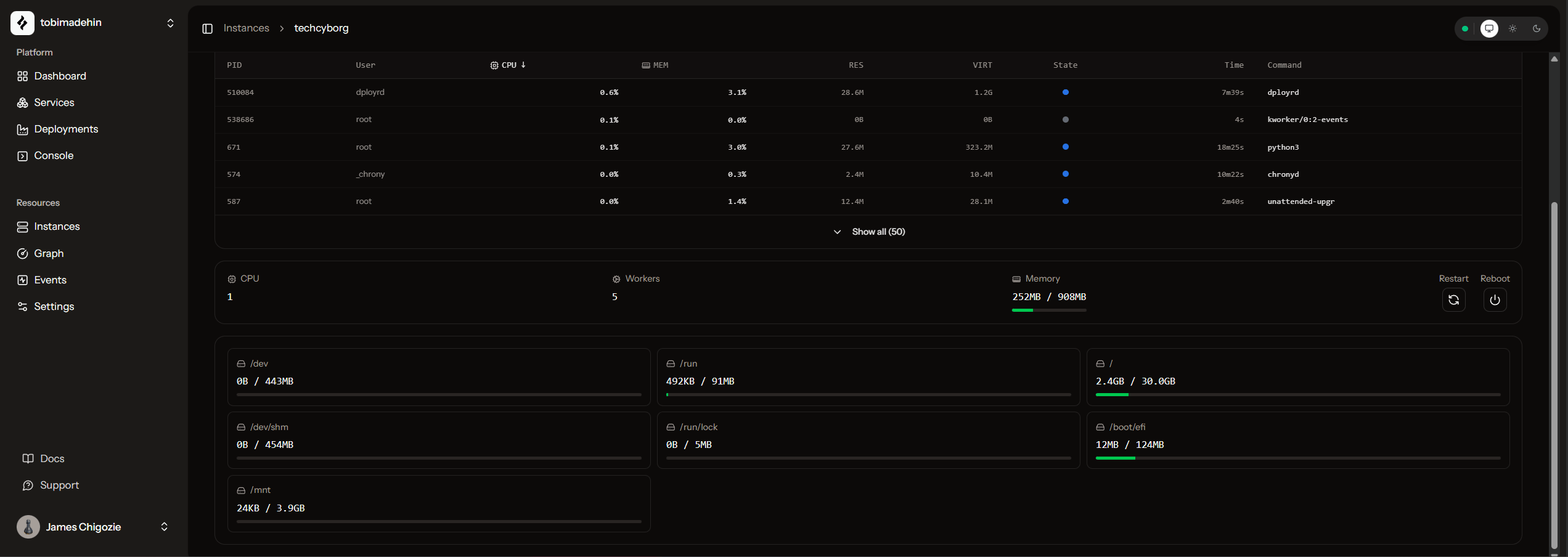Open the Docs link
Image resolution: width=1568 pixels, height=557 pixels.
pyautogui.click(x=52, y=458)
